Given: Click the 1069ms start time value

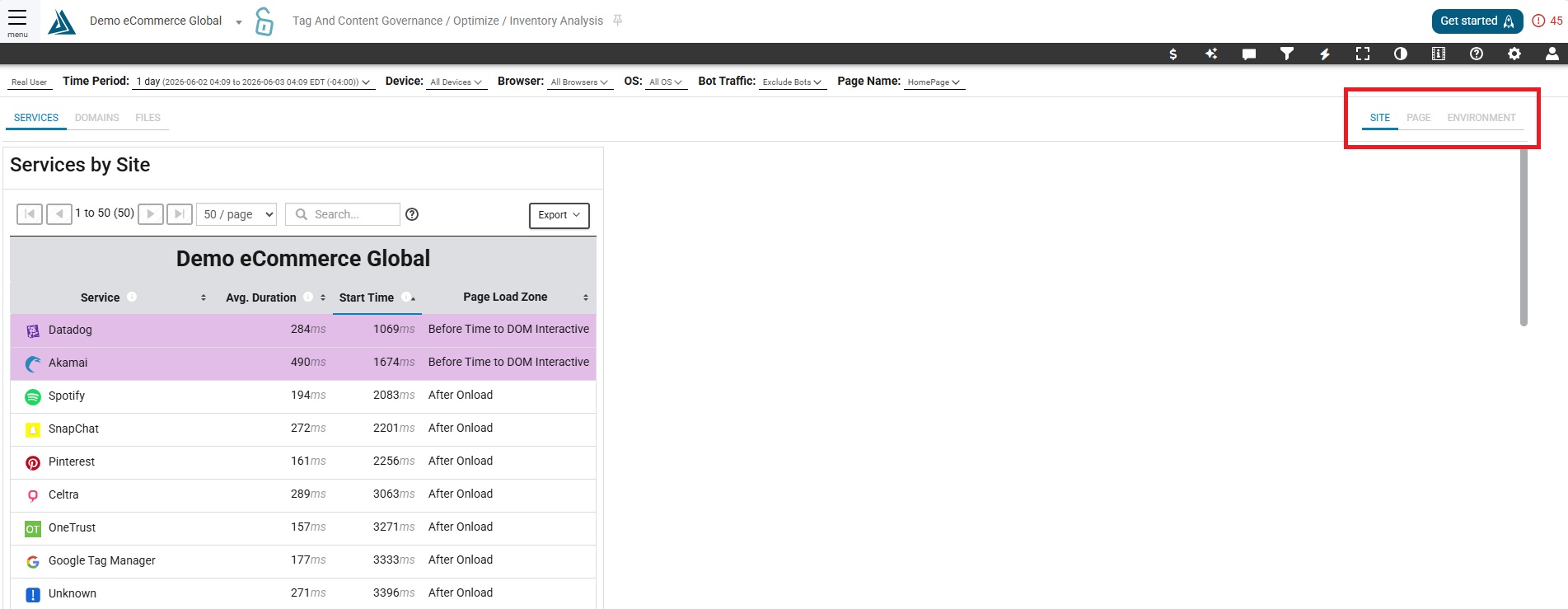Looking at the screenshot, I should [x=394, y=329].
